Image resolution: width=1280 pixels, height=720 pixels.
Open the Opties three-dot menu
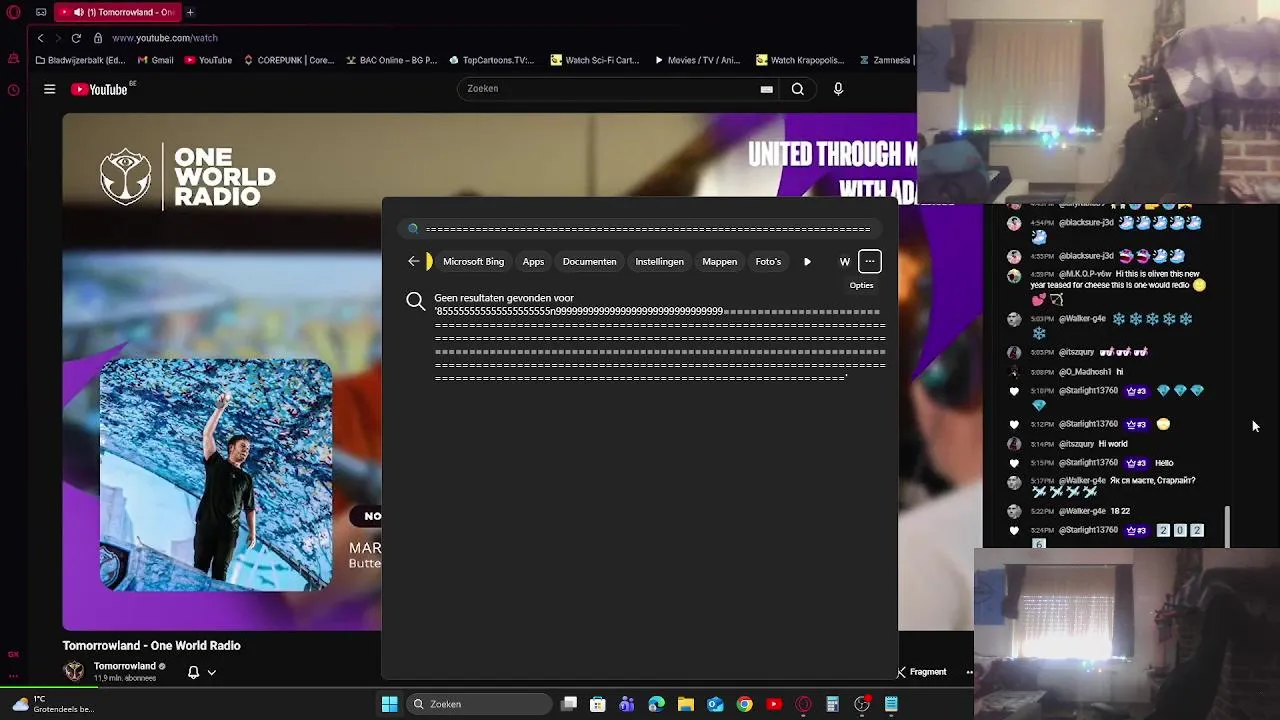coord(870,262)
